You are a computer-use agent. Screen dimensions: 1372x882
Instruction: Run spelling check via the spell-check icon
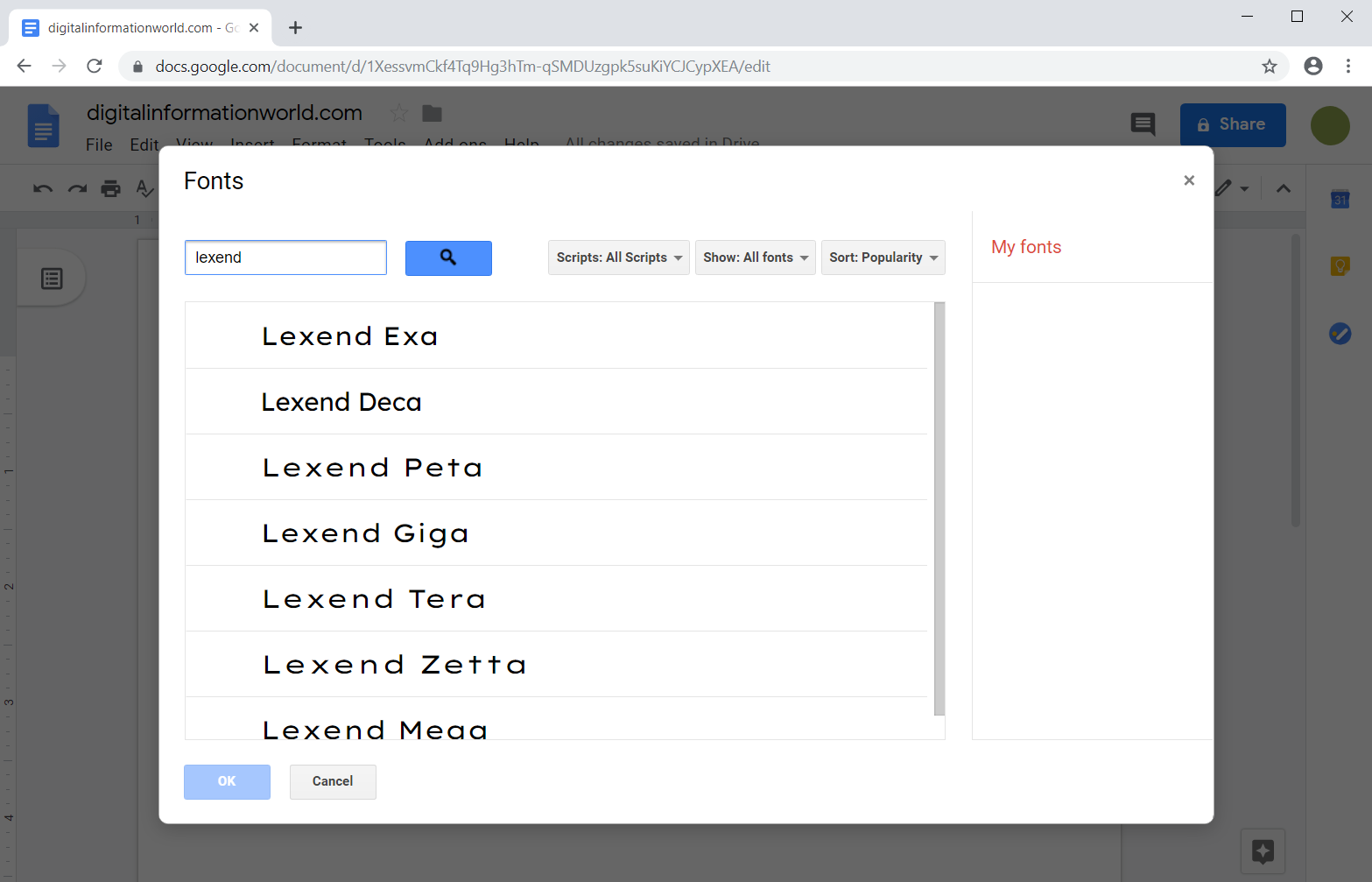tap(144, 188)
